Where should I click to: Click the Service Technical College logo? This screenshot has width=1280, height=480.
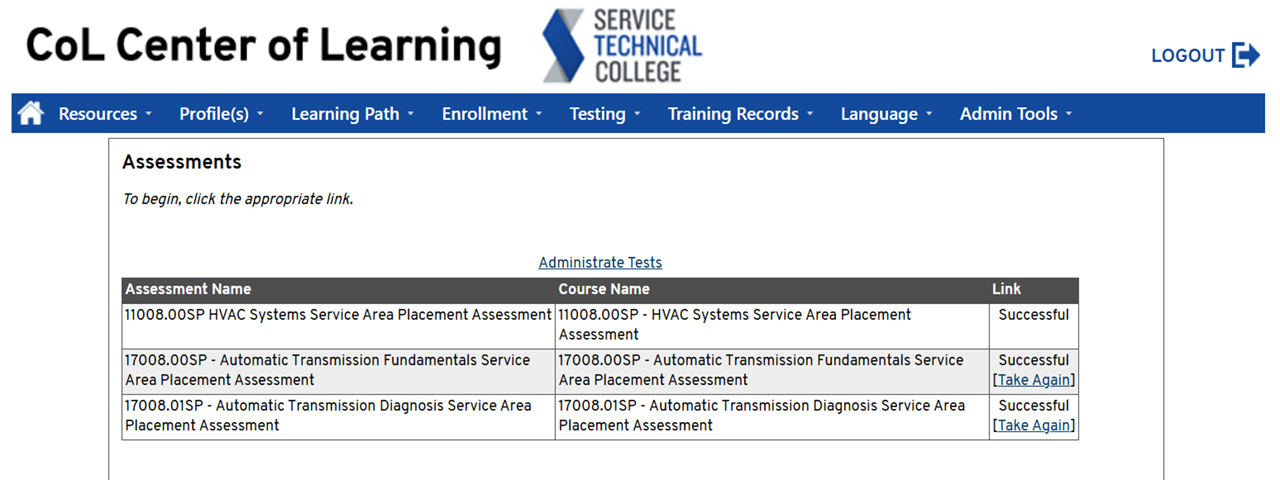coord(622,46)
